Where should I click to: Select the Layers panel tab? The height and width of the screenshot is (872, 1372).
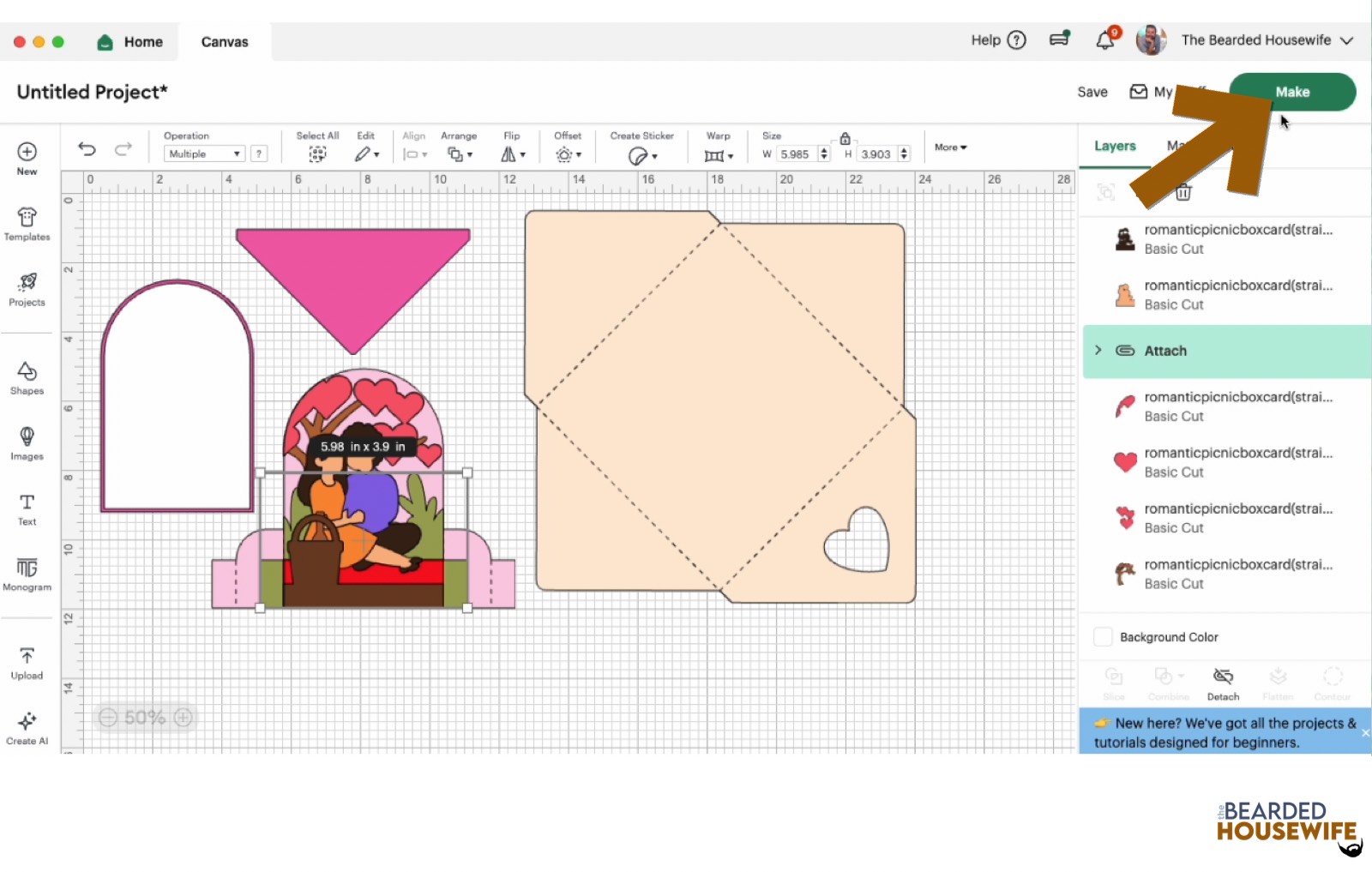pyautogui.click(x=1115, y=146)
